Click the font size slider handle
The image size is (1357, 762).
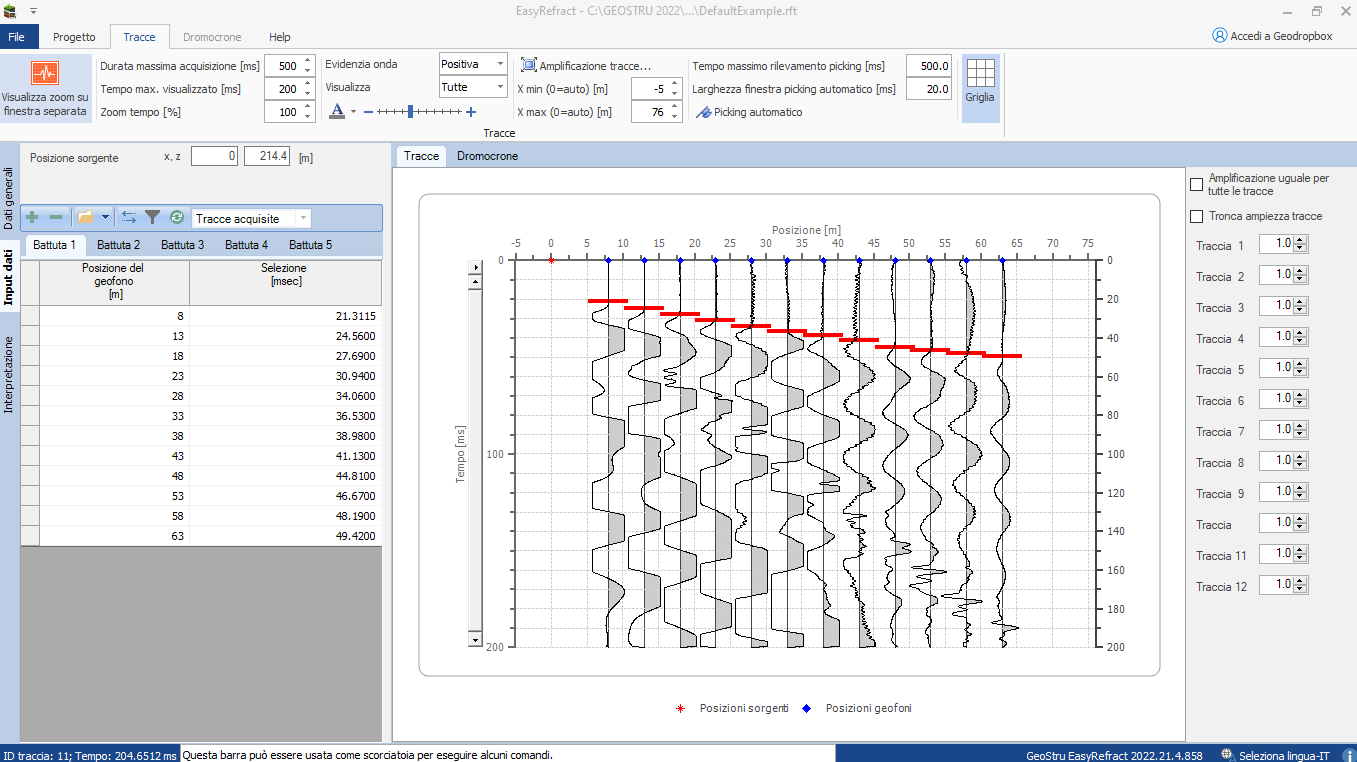(409, 112)
